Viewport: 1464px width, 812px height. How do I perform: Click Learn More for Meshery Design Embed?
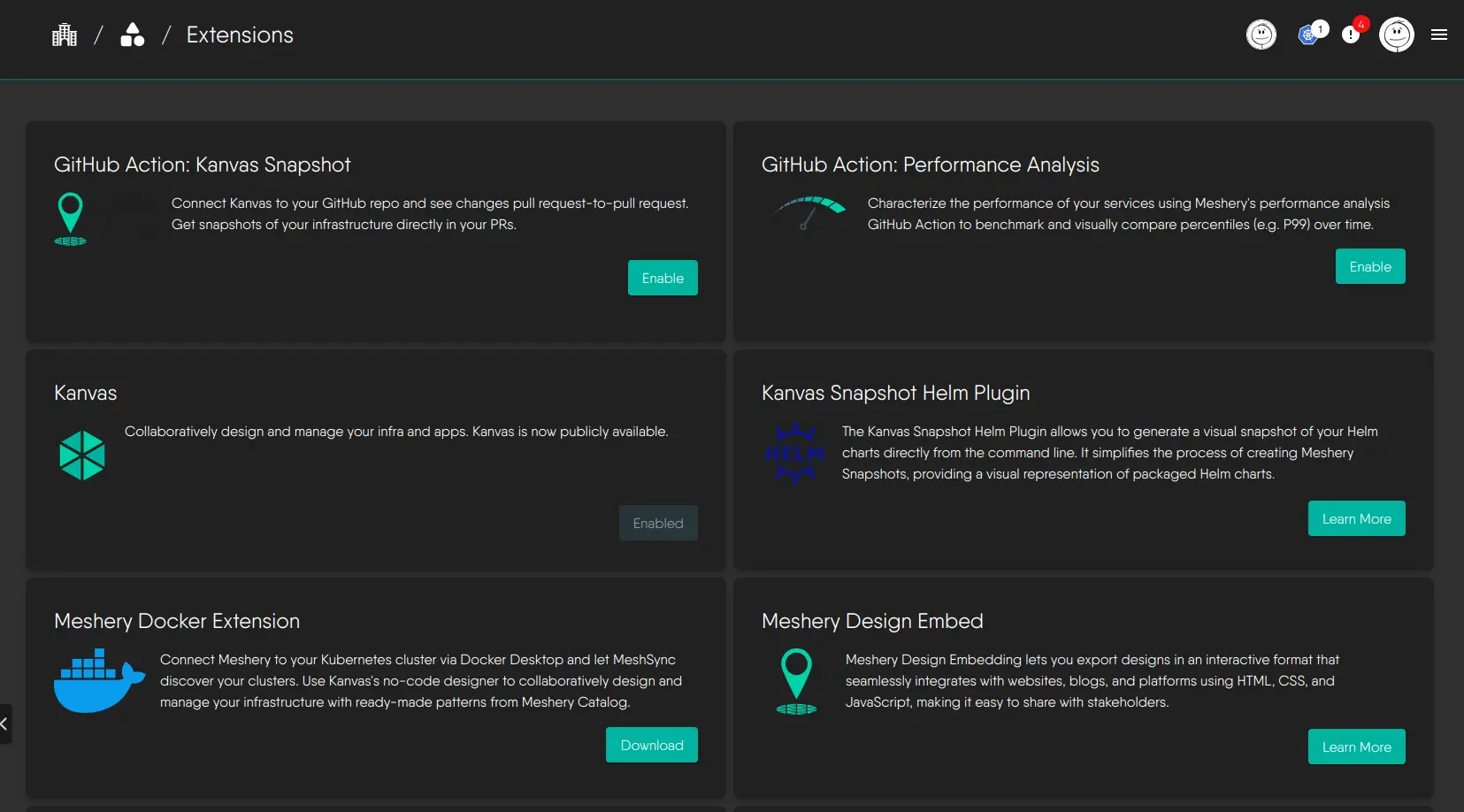(1356, 747)
